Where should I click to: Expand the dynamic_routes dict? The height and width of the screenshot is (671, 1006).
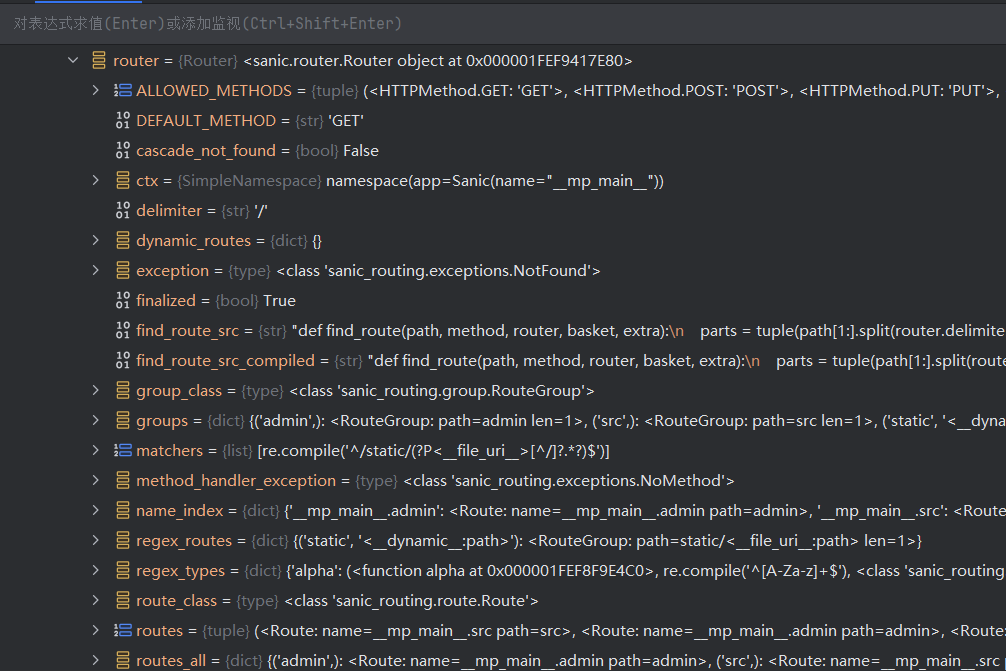96,241
